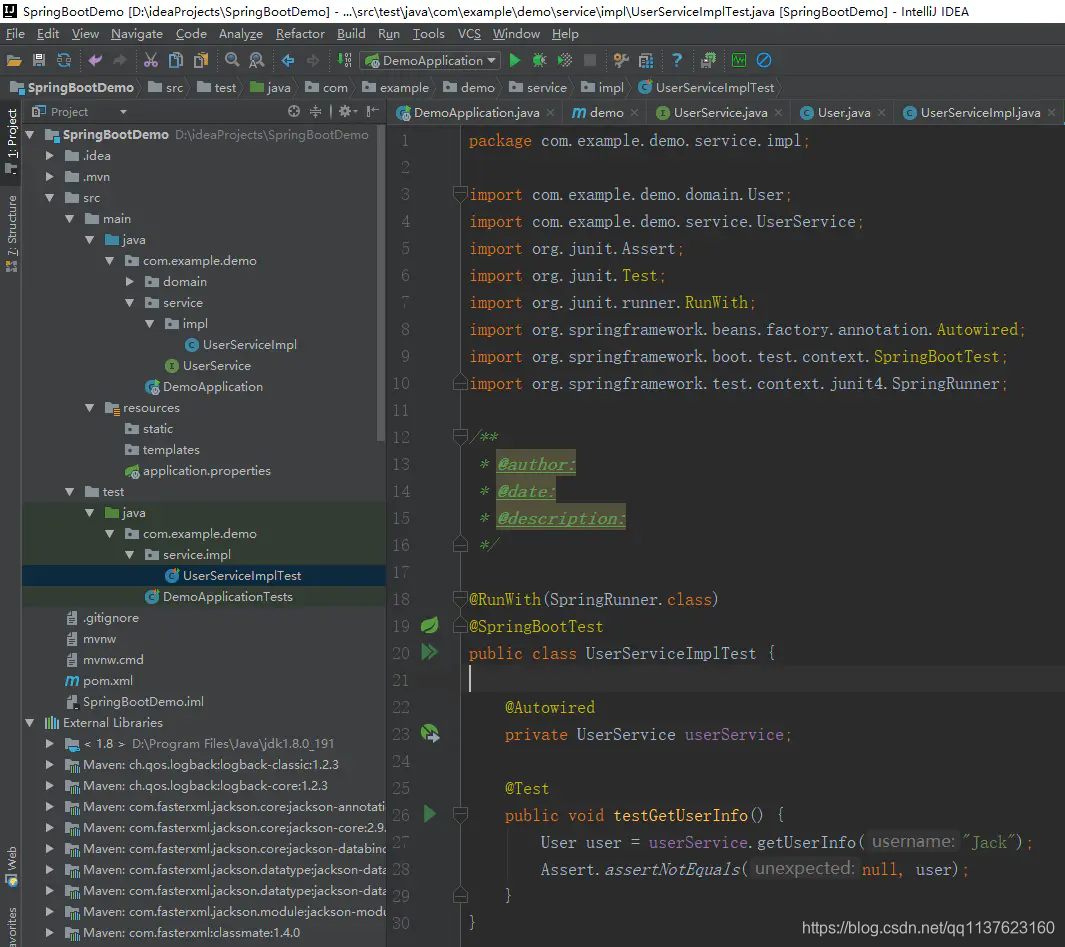Close the User.java tab

point(882,113)
